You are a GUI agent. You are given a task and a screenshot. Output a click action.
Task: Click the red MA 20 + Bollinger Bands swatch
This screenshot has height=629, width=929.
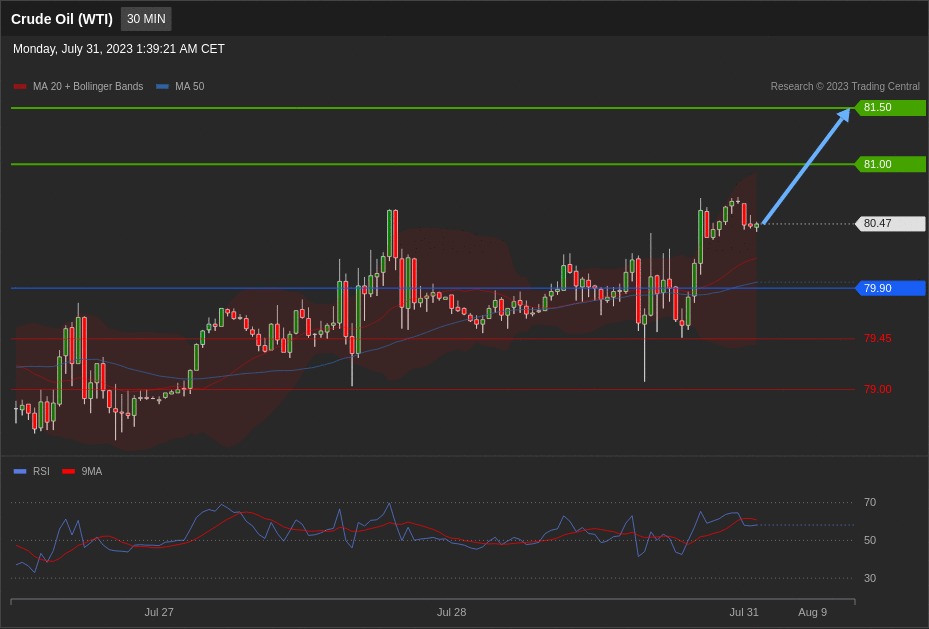pos(20,87)
